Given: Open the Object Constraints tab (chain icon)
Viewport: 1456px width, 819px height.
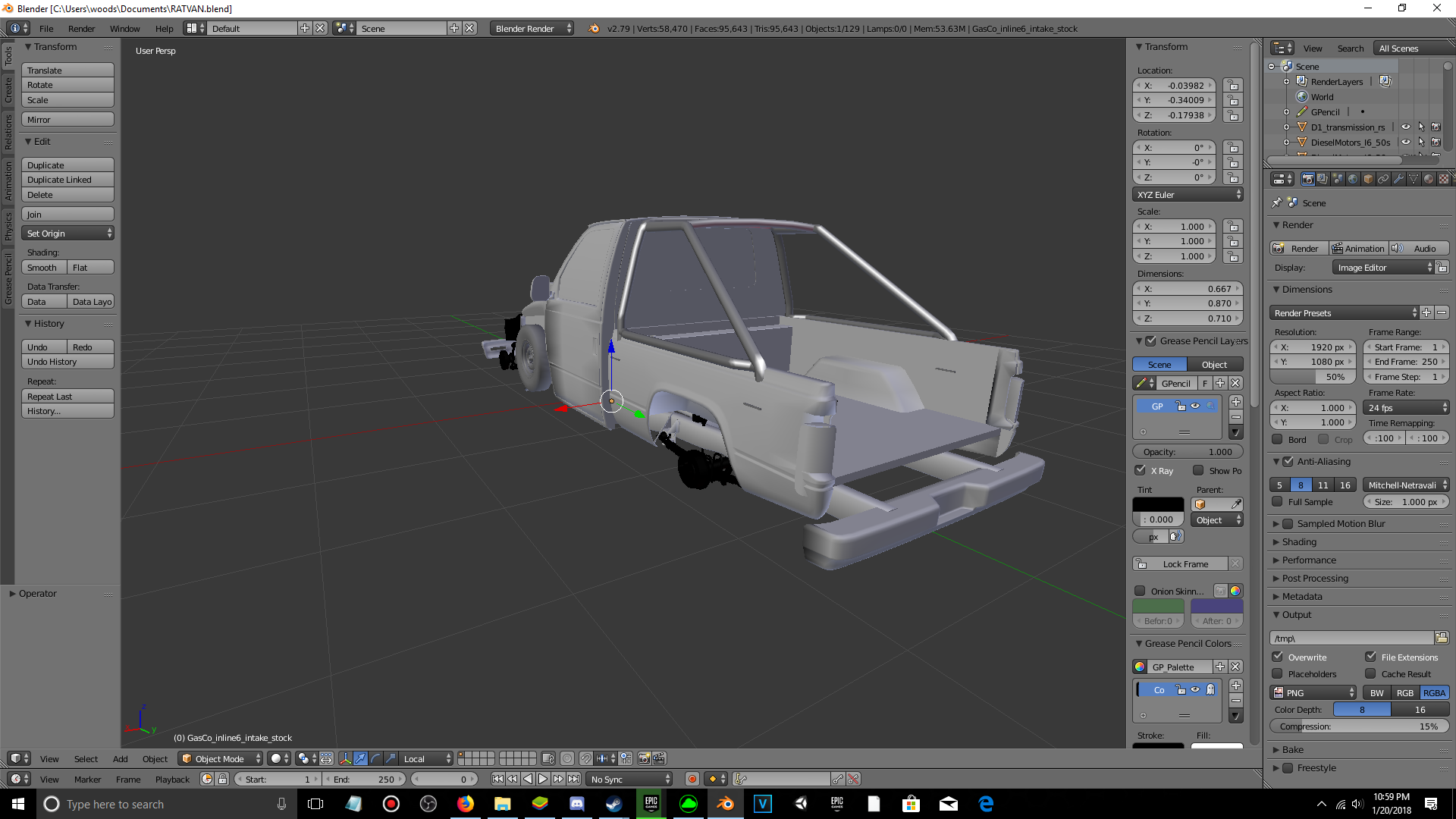Looking at the screenshot, I should pyautogui.click(x=1383, y=179).
